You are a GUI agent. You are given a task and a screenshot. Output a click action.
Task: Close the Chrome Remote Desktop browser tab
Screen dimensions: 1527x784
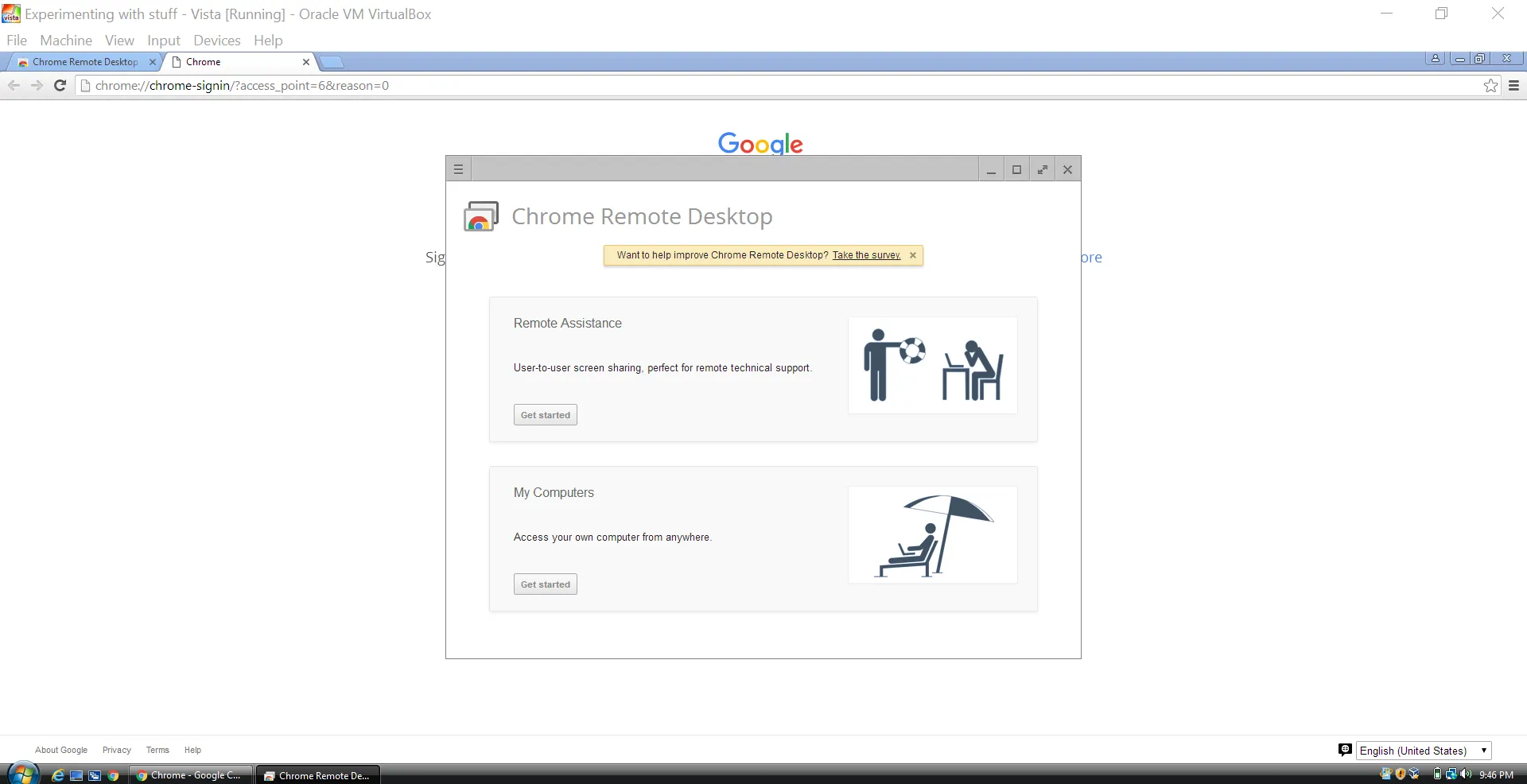[153, 62]
